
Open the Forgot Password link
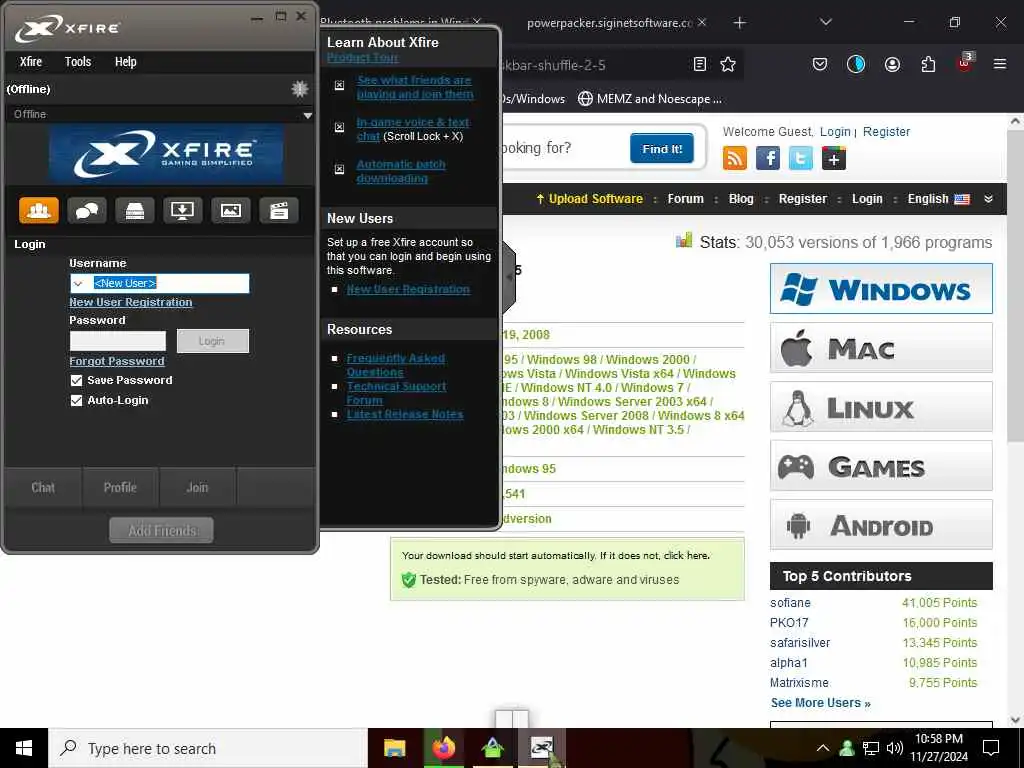pos(117,361)
